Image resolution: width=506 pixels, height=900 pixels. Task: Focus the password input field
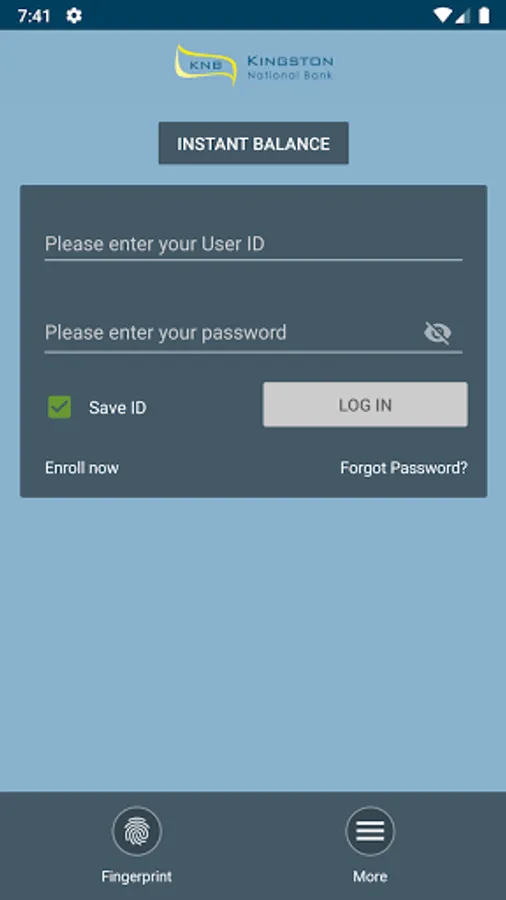[x=232, y=333]
